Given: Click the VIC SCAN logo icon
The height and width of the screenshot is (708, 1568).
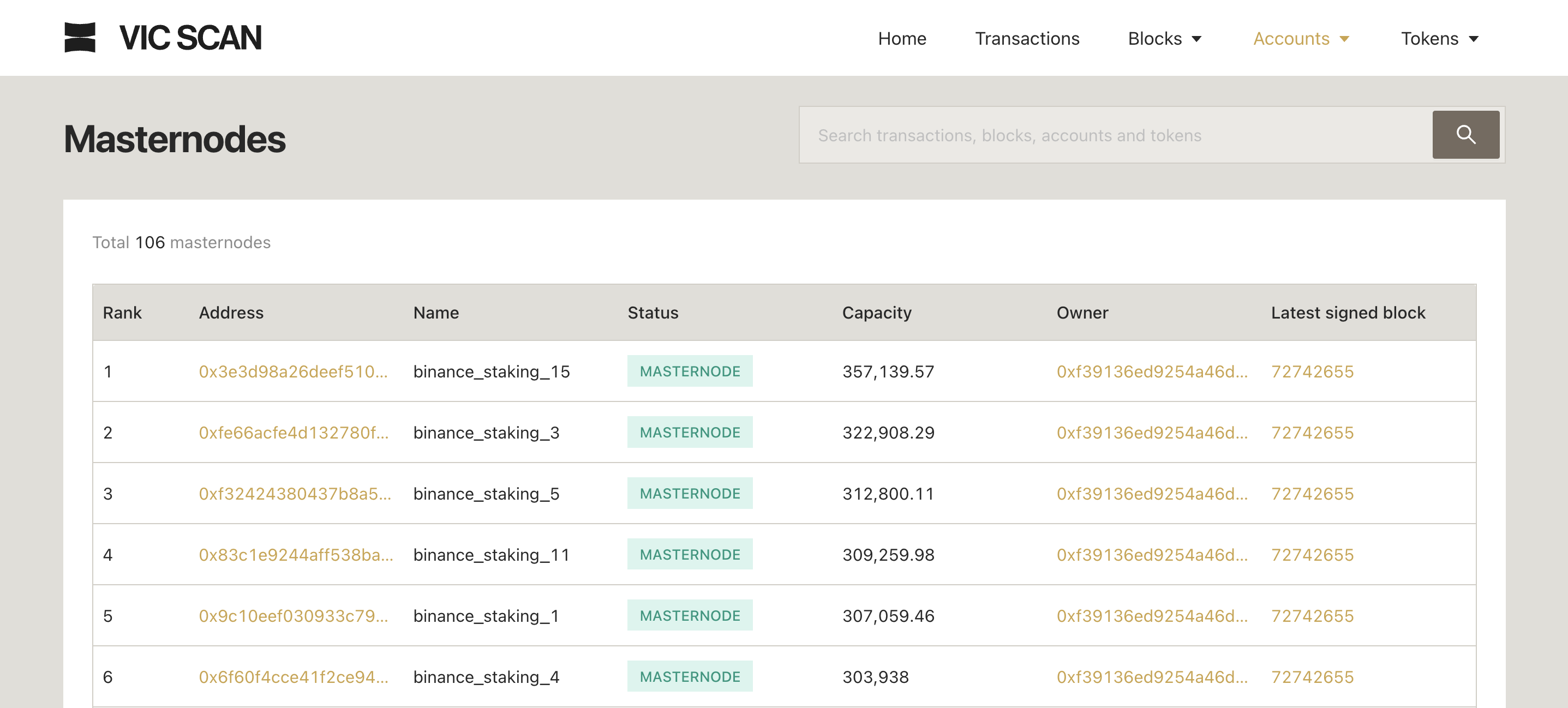Looking at the screenshot, I should [80, 38].
